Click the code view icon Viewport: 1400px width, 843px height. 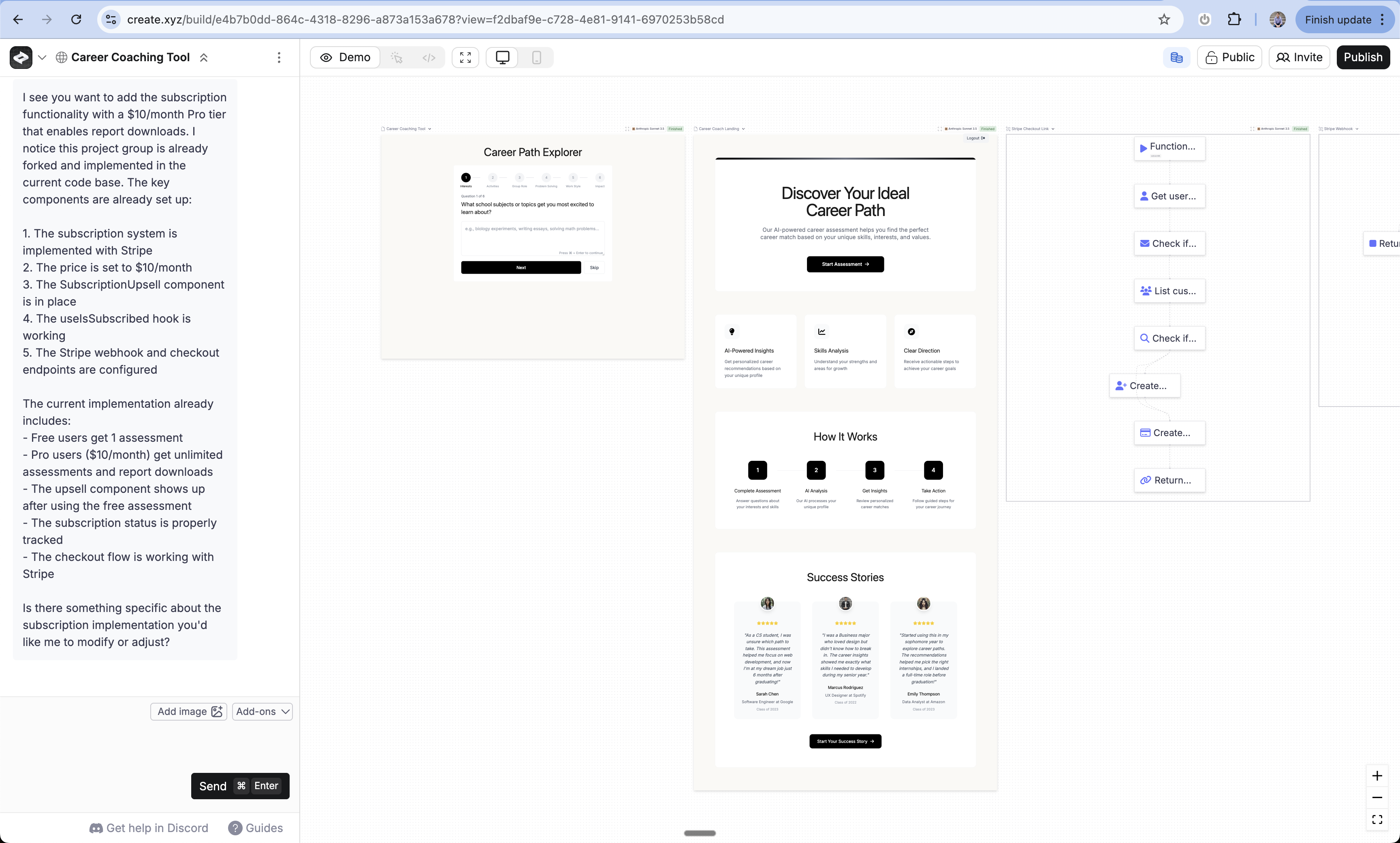(x=429, y=58)
